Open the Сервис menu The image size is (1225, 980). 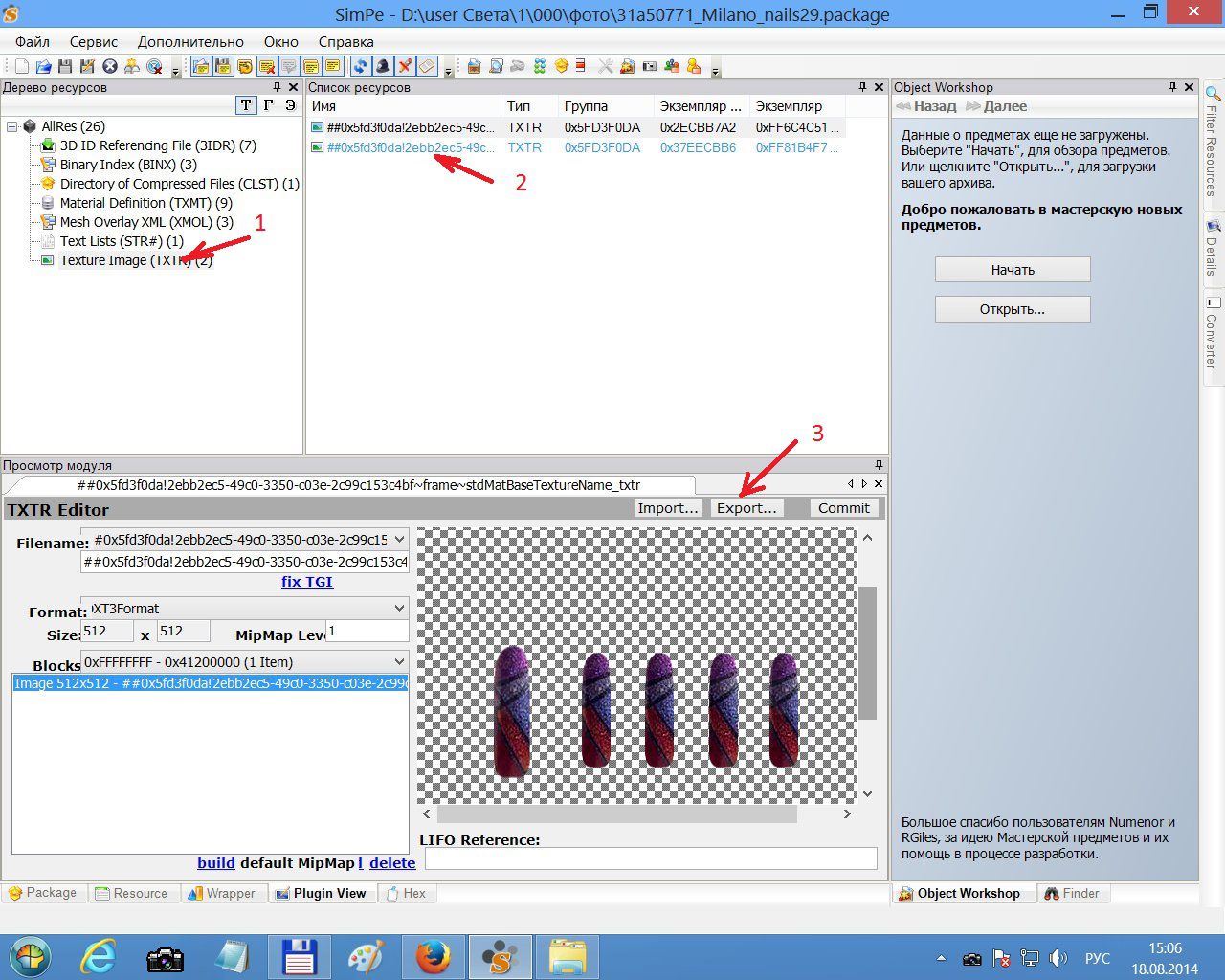pyautogui.click(x=94, y=42)
